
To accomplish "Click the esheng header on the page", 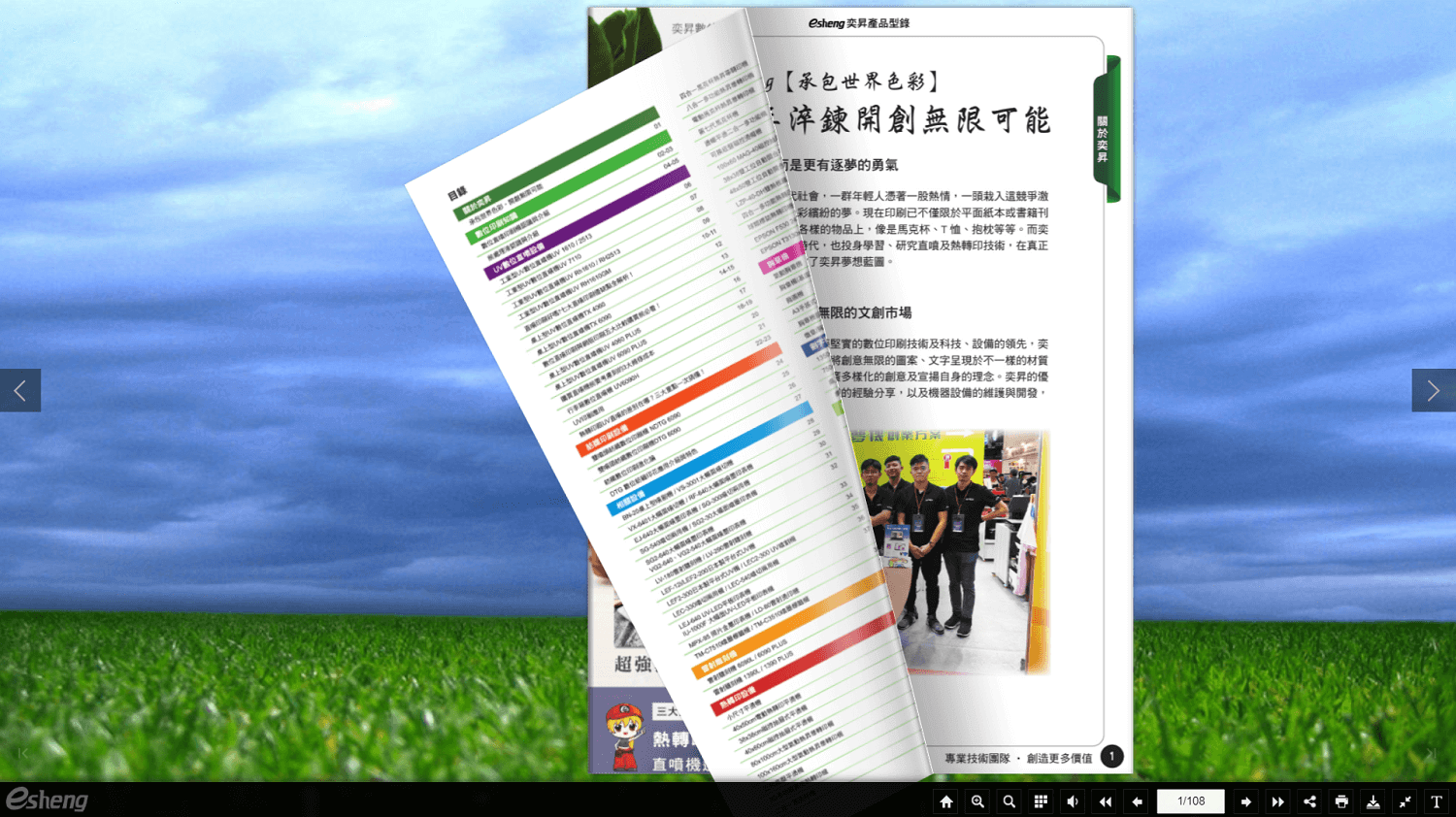I will coord(859,23).
